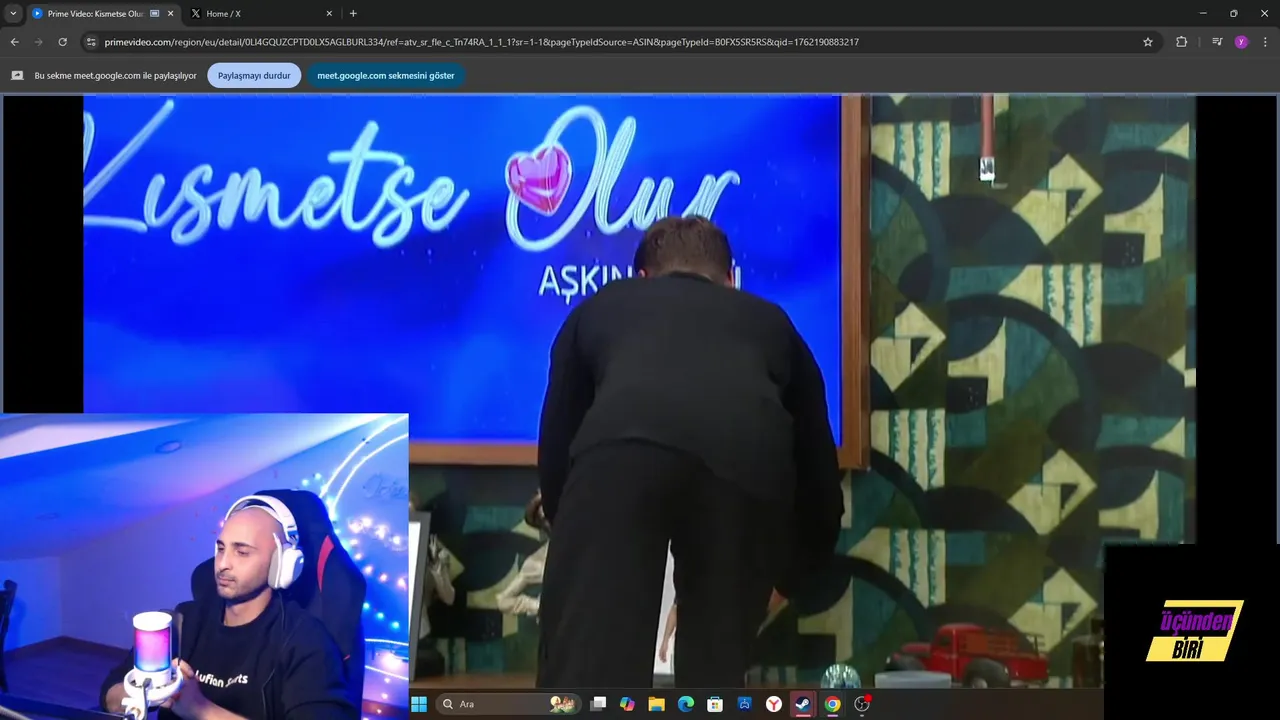
Task: Click the taskbar Ara search box
Action: 508,704
